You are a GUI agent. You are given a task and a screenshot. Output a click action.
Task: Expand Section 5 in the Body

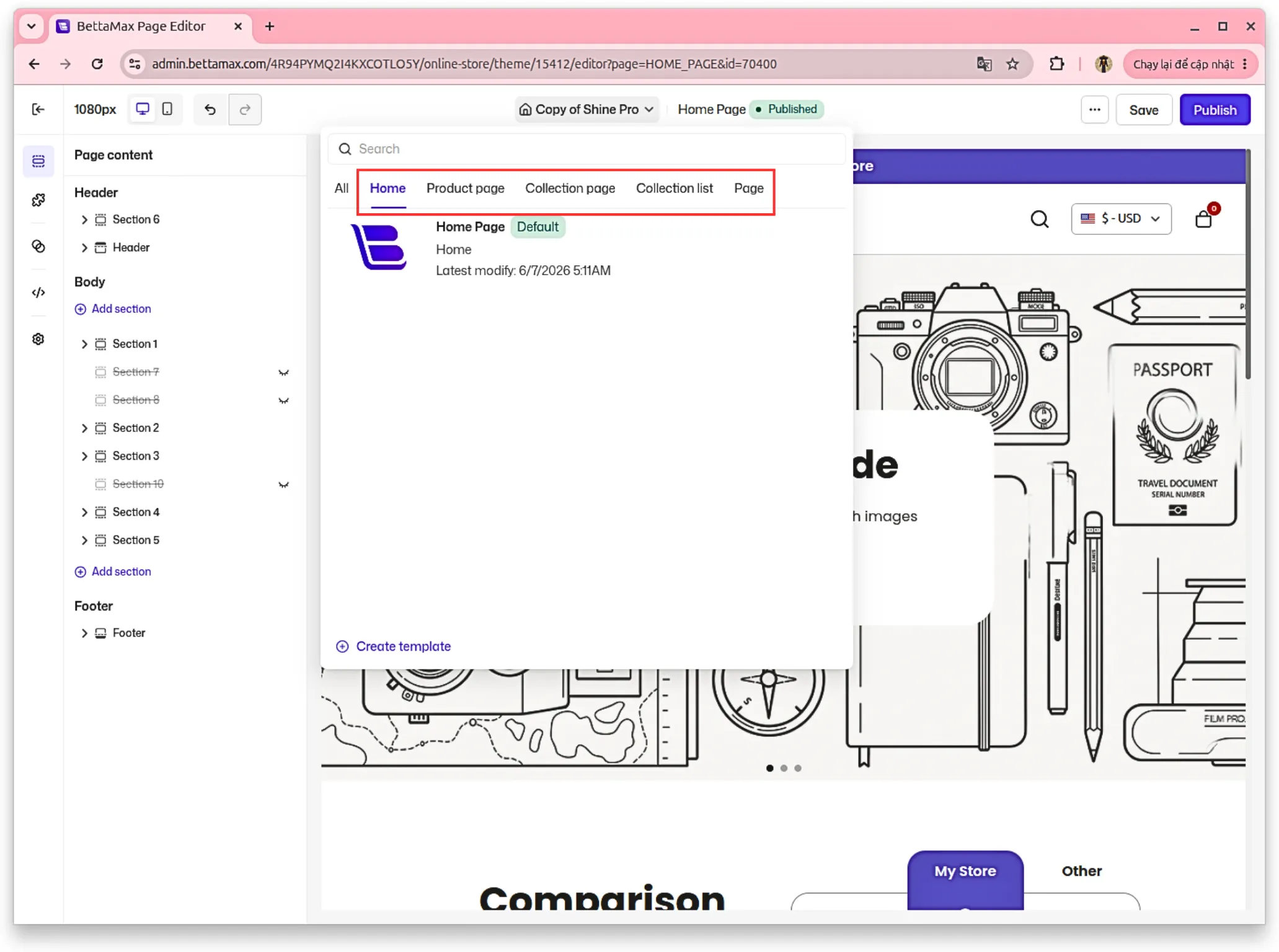(x=84, y=540)
